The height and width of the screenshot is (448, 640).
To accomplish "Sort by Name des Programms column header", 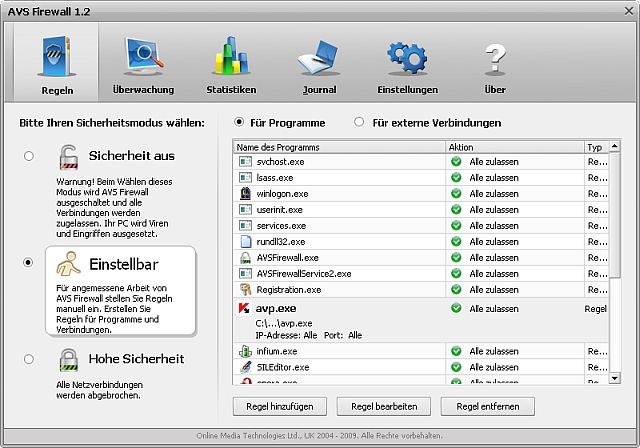I will point(340,147).
